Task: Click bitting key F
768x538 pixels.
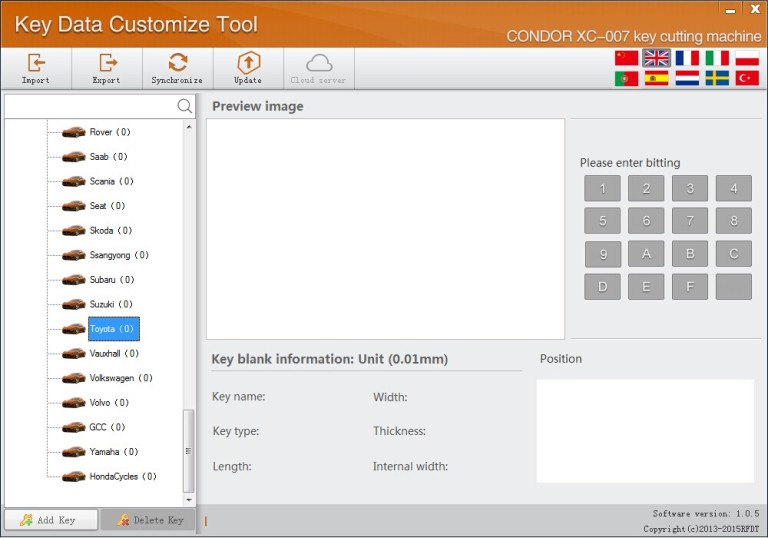Action: point(690,287)
